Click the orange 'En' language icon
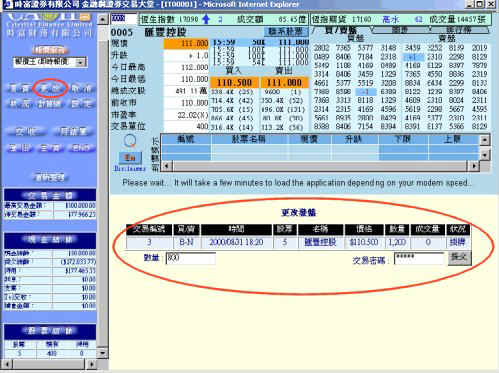499x373 pixels. tap(130, 158)
